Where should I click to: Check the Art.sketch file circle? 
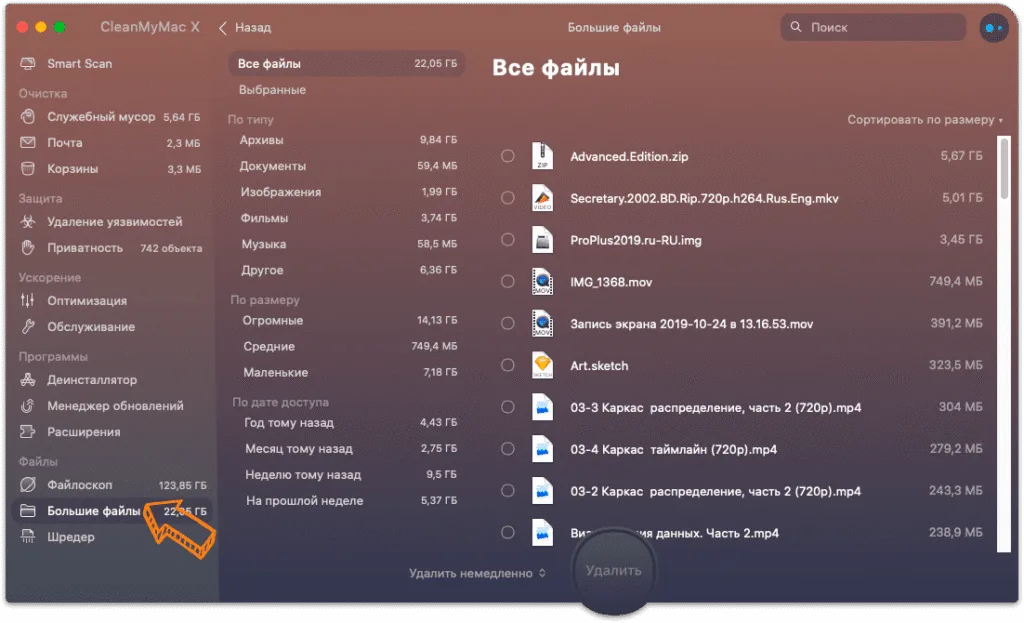(507, 365)
